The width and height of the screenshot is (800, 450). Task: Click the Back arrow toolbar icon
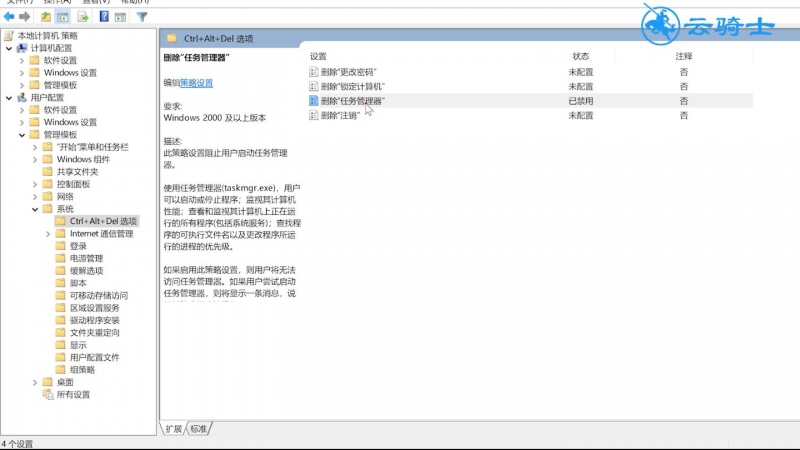(9, 17)
